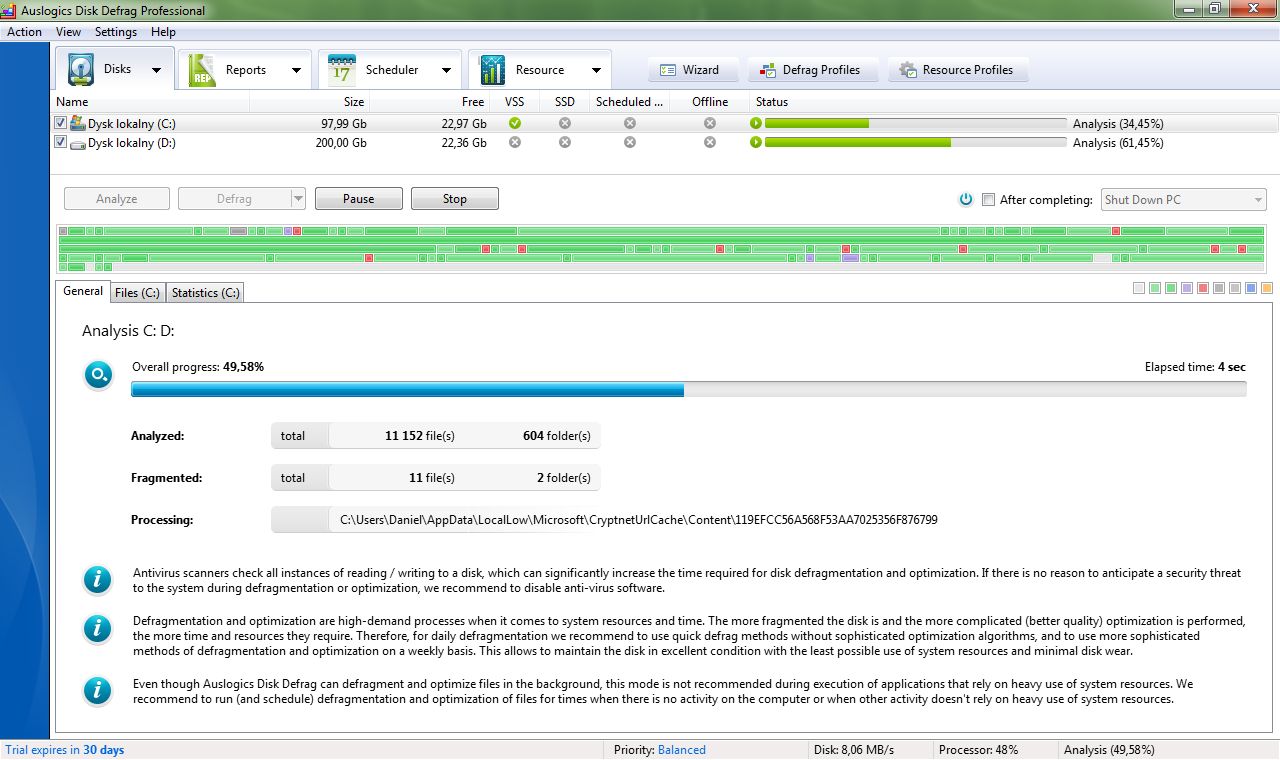This screenshot has height=760, width=1280.
Task: Switch to the Statistics (C:) tab
Action: pyautogui.click(x=205, y=293)
